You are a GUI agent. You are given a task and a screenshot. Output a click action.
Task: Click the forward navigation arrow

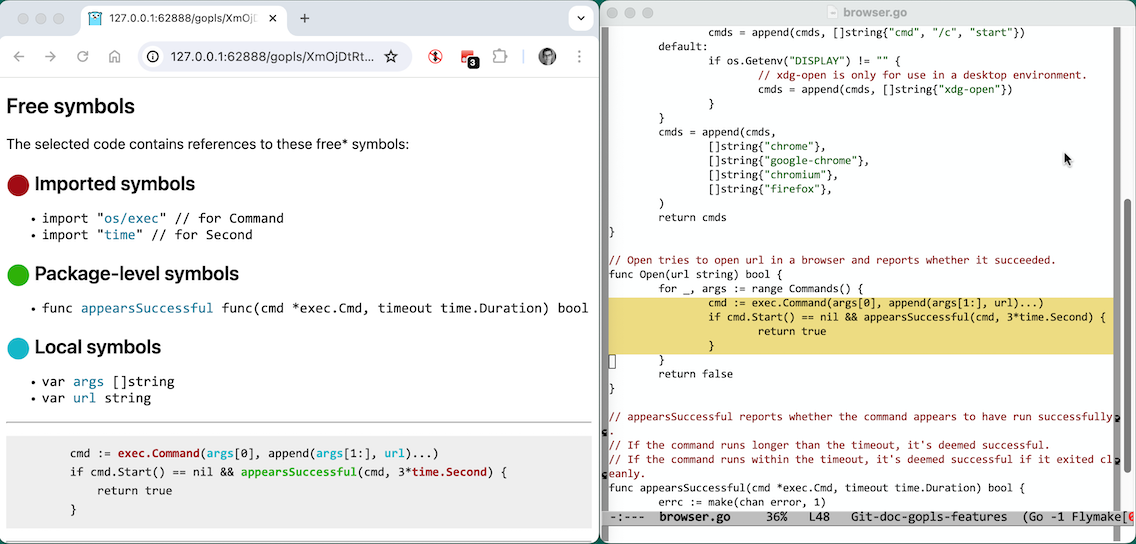click(x=51, y=57)
